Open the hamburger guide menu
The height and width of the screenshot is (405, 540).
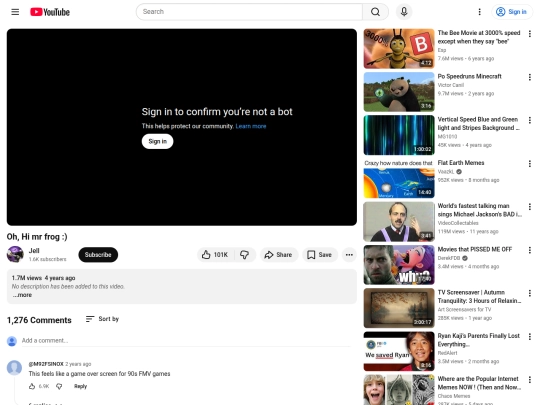tap(15, 12)
